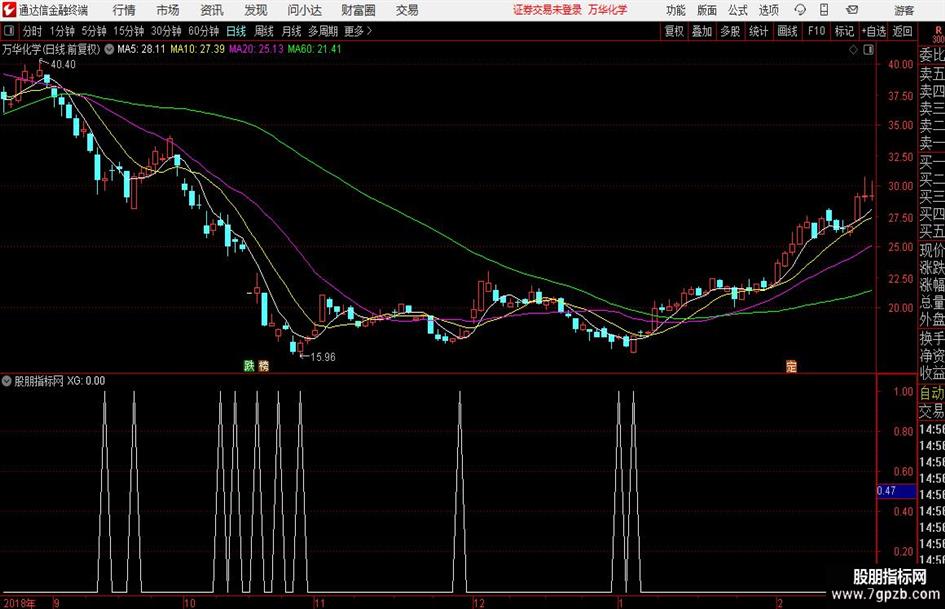945x609 pixels.
Task: Open the 资讯 menu
Action: [x=212, y=10]
